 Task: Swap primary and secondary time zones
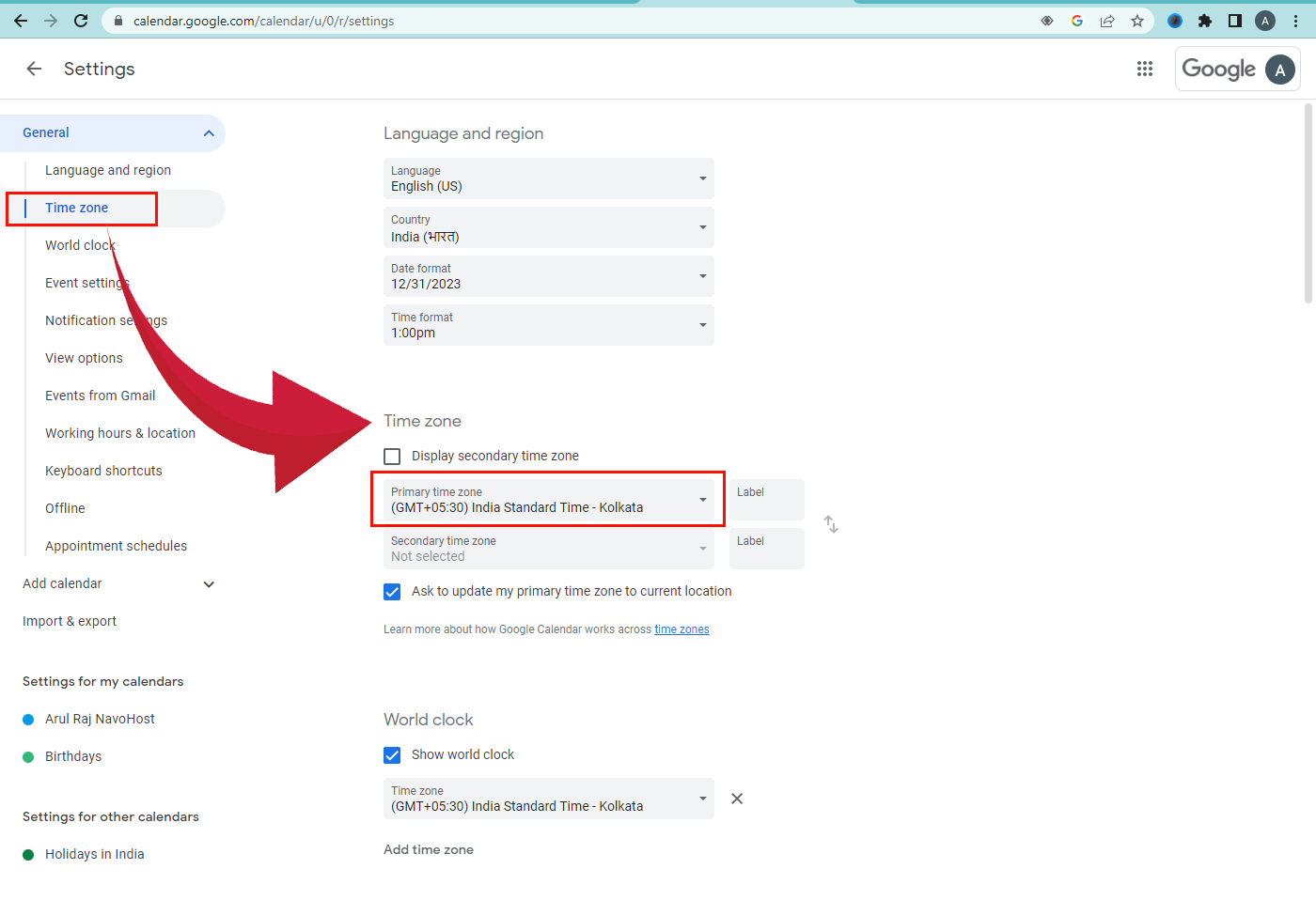tap(831, 523)
